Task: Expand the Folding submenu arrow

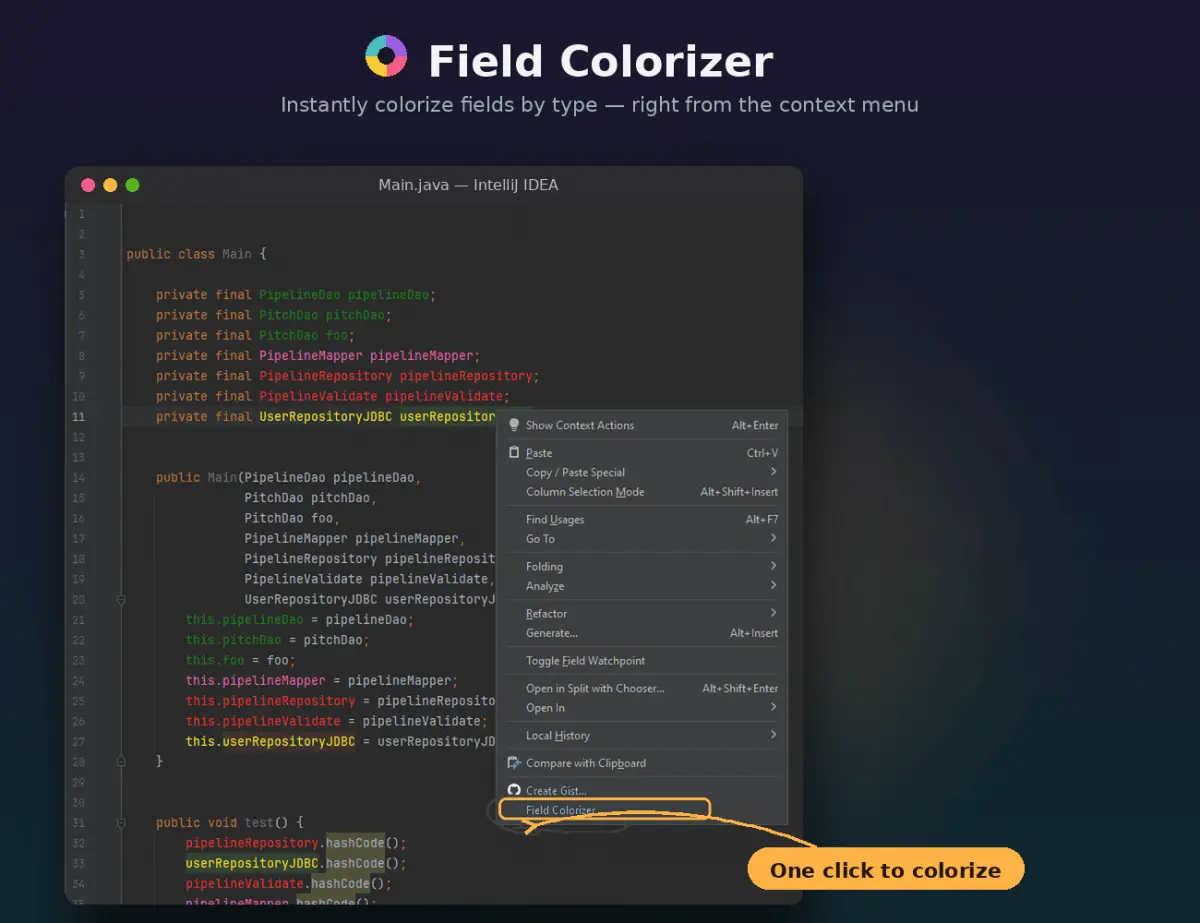Action: (x=774, y=566)
